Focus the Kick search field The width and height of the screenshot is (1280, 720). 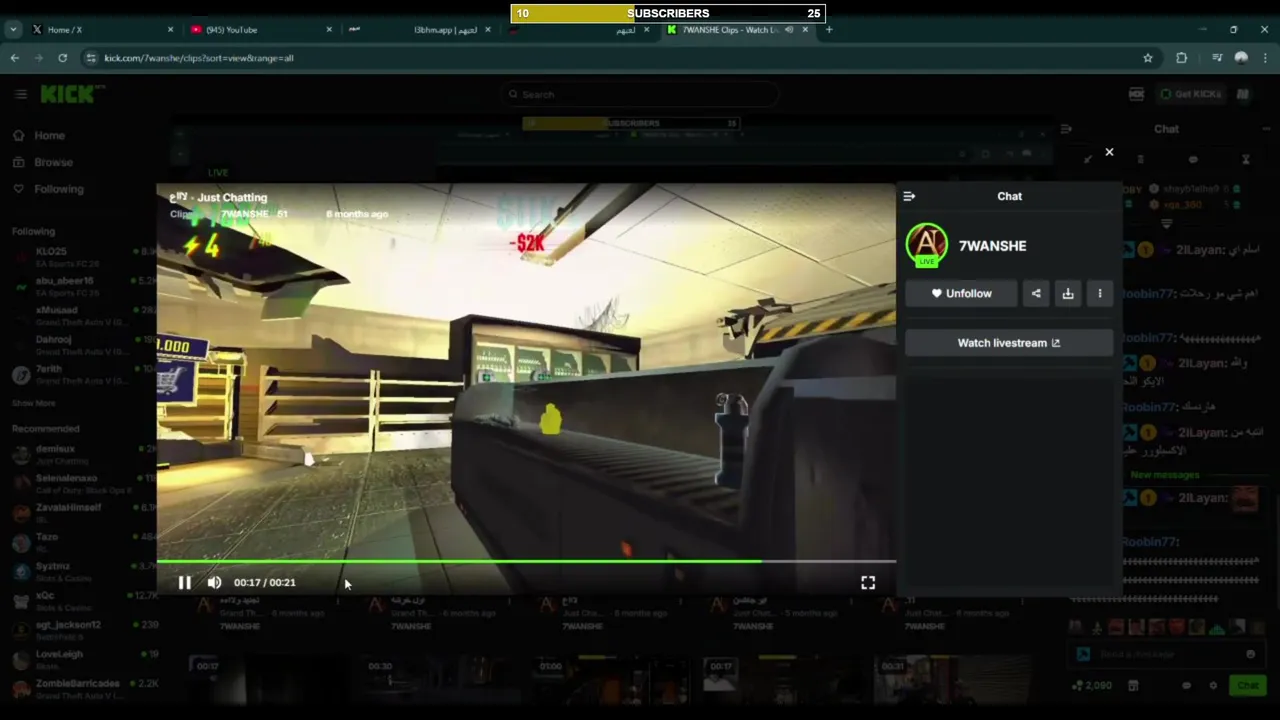pyautogui.click(x=640, y=94)
